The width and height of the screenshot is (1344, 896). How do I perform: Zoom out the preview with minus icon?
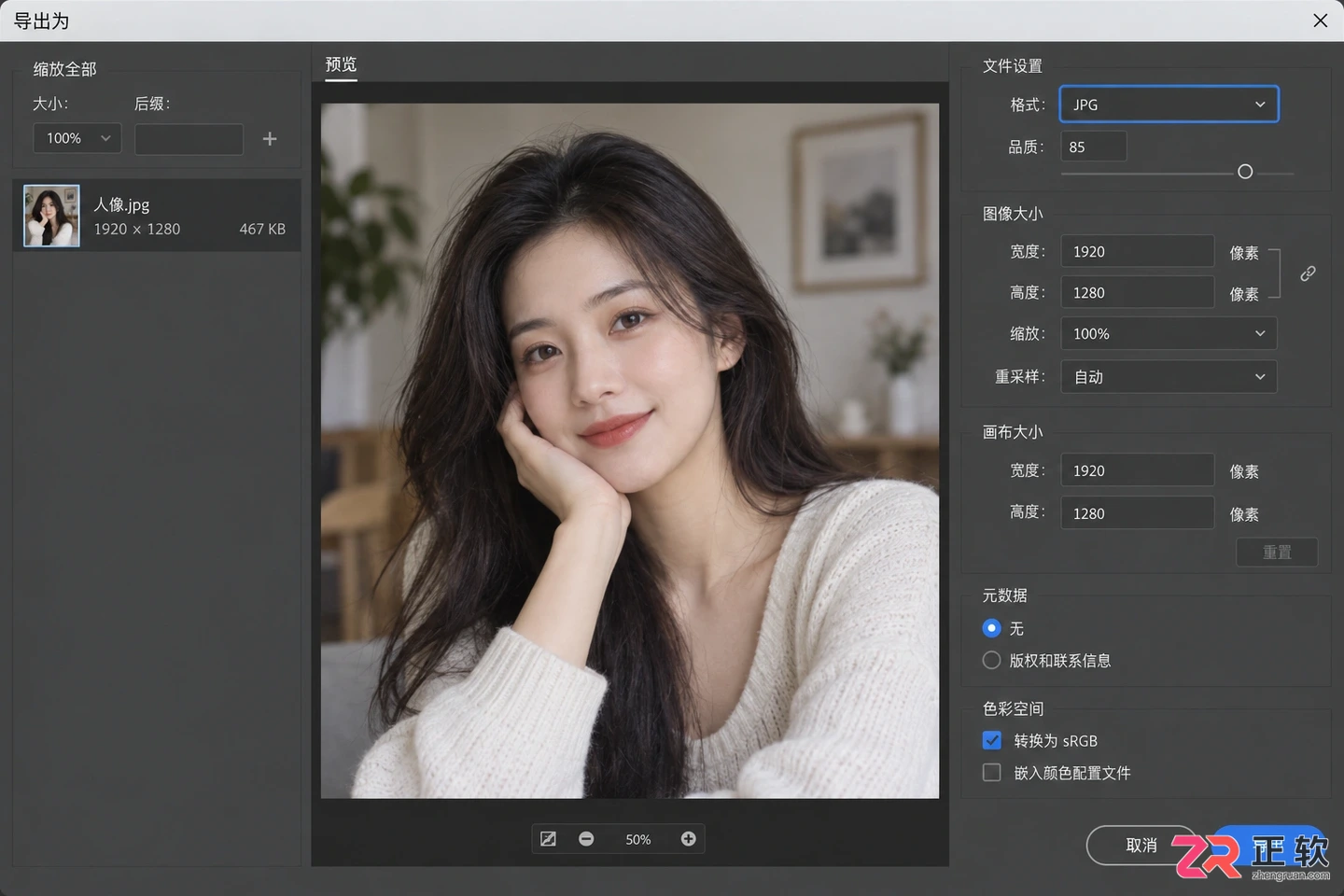586,839
